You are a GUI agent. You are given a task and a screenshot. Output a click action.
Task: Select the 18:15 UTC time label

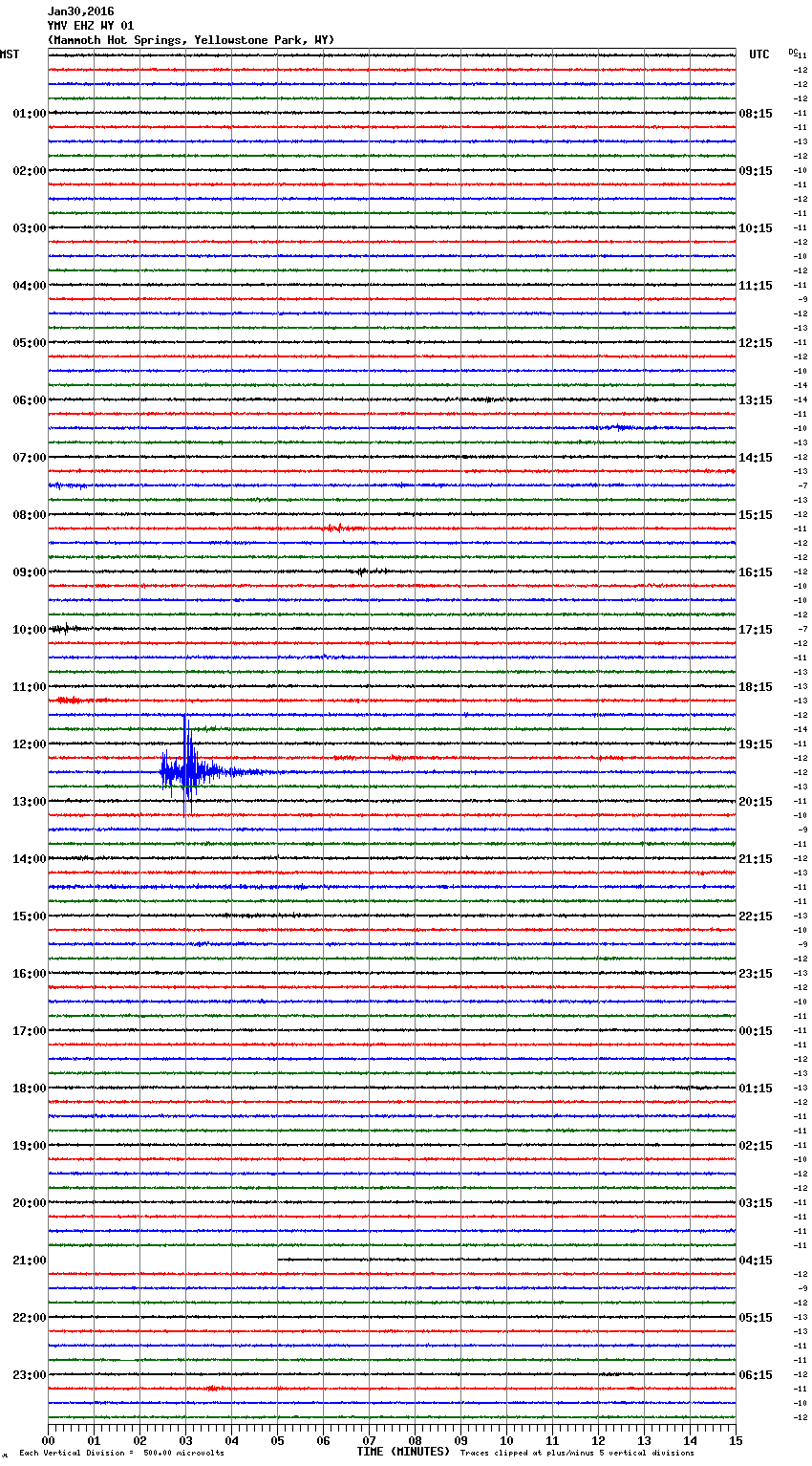pyautogui.click(x=756, y=687)
